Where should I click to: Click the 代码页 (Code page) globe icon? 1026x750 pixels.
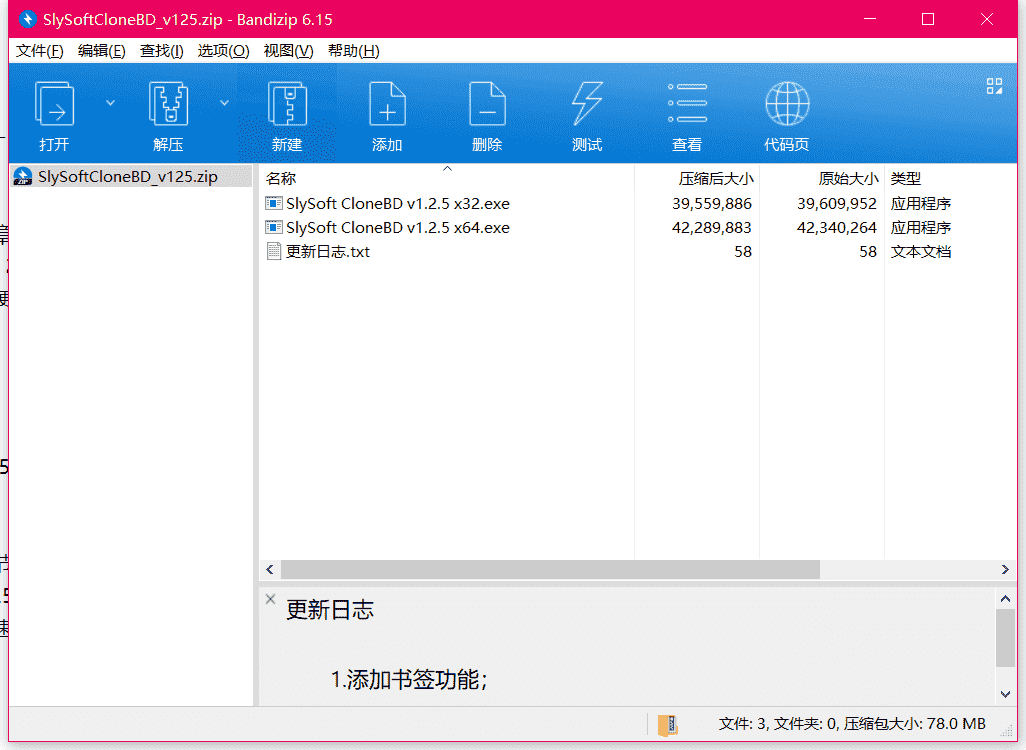click(x=787, y=103)
